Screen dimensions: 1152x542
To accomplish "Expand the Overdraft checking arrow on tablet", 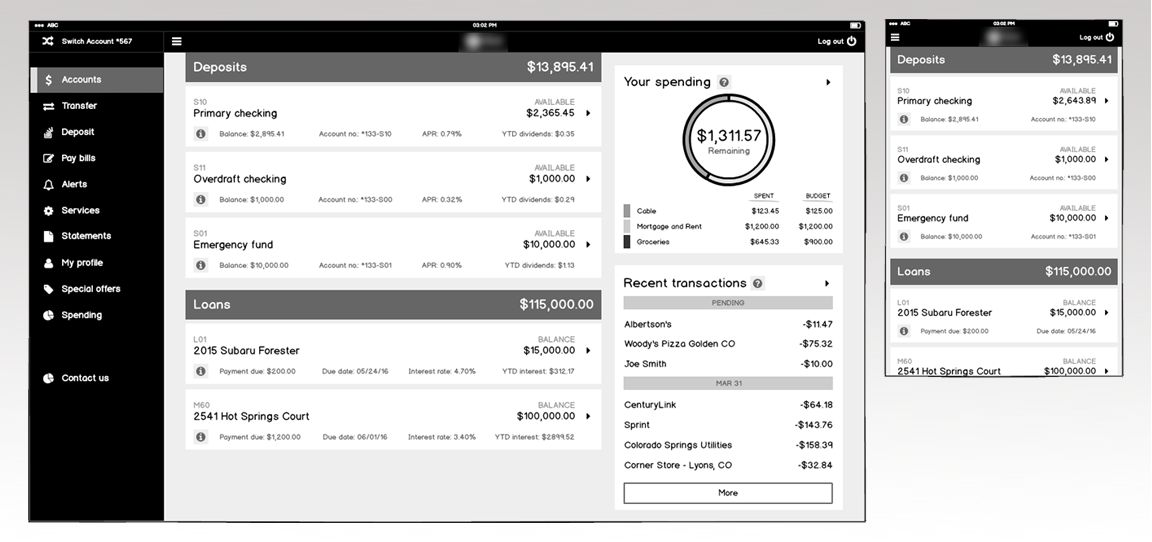I will (x=588, y=178).
